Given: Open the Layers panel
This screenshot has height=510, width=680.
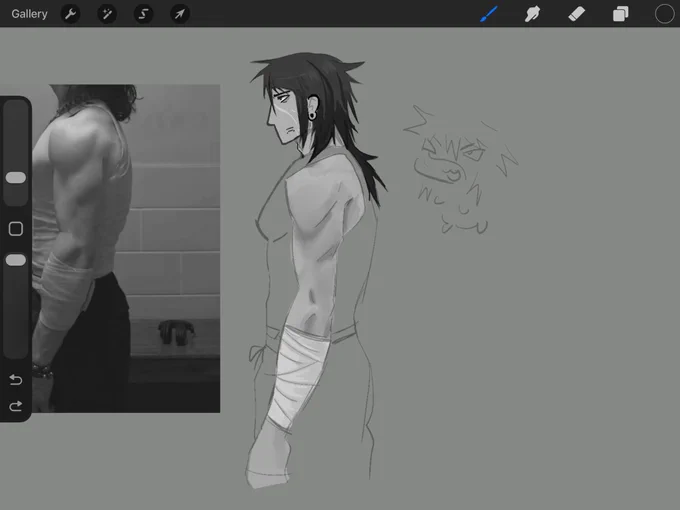Looking at the screenshot, I should pyautogui.click(x=621, y=14).
